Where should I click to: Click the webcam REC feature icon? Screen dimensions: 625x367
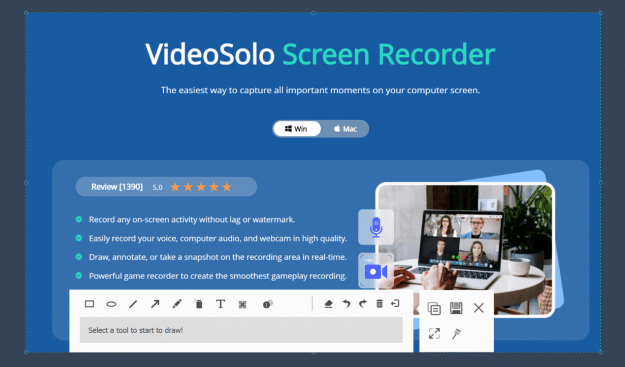[x=375, y=271]
